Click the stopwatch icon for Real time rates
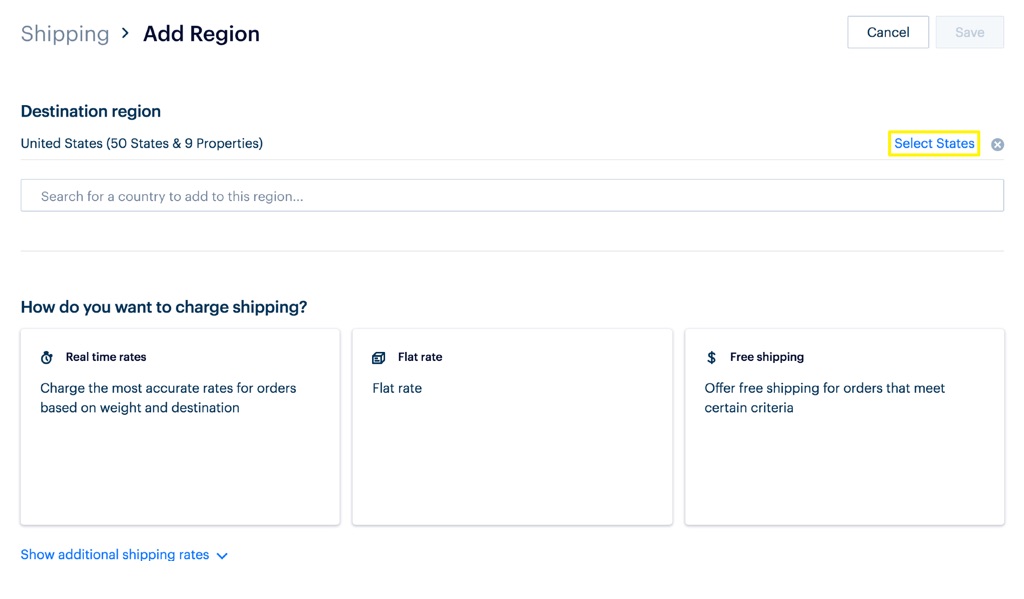 click(x=47, y=358)
